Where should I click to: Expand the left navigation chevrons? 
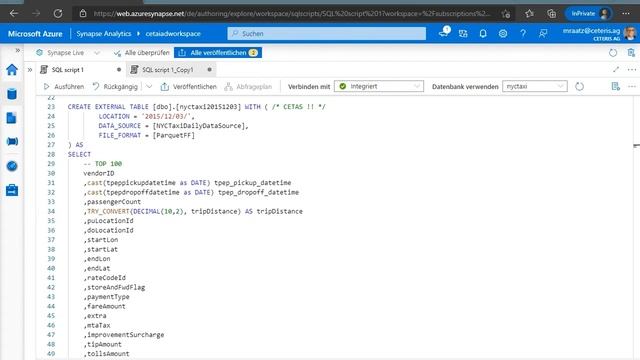[18, 50]
